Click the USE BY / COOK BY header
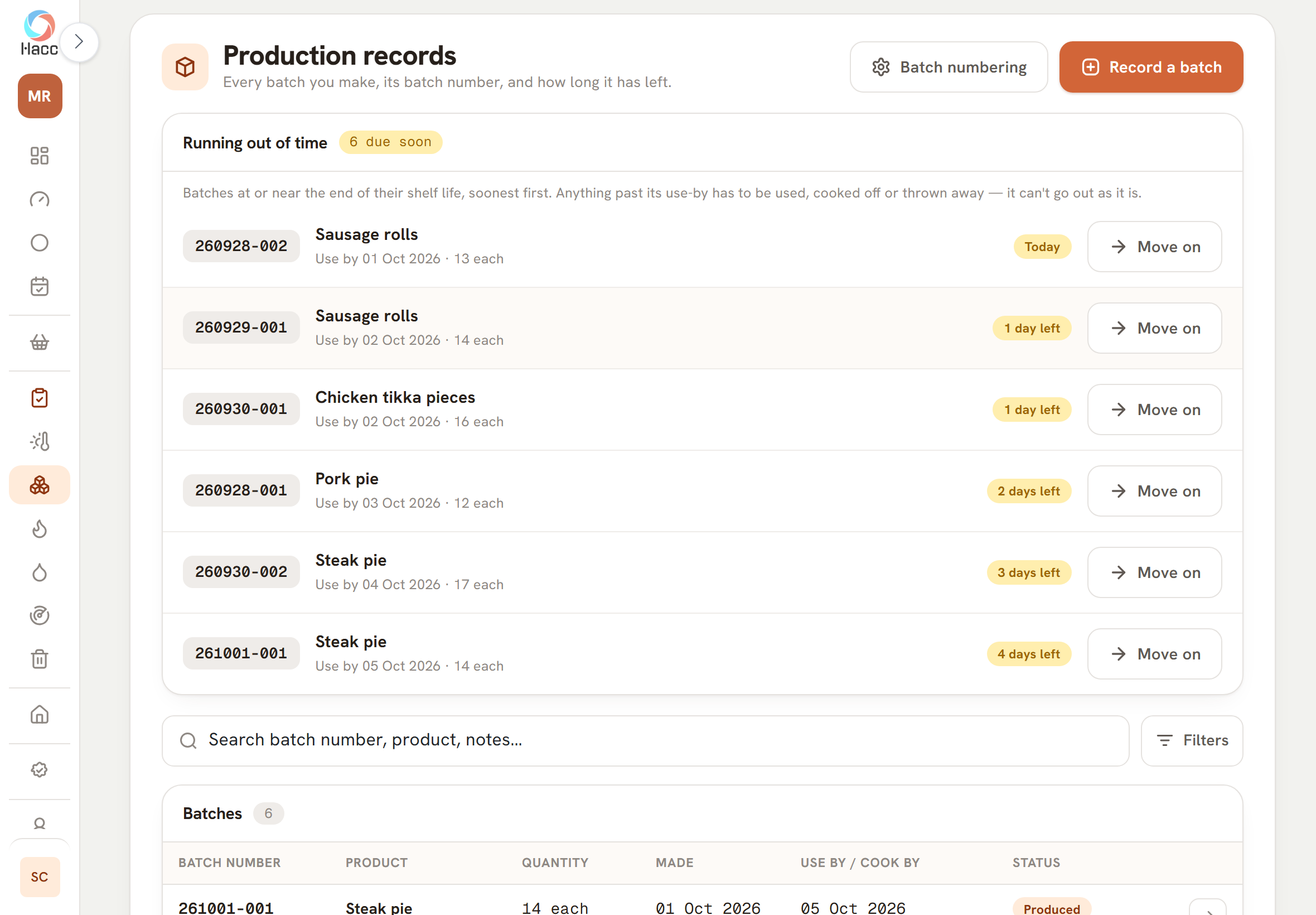1316x915 pixels. (860, 862)
